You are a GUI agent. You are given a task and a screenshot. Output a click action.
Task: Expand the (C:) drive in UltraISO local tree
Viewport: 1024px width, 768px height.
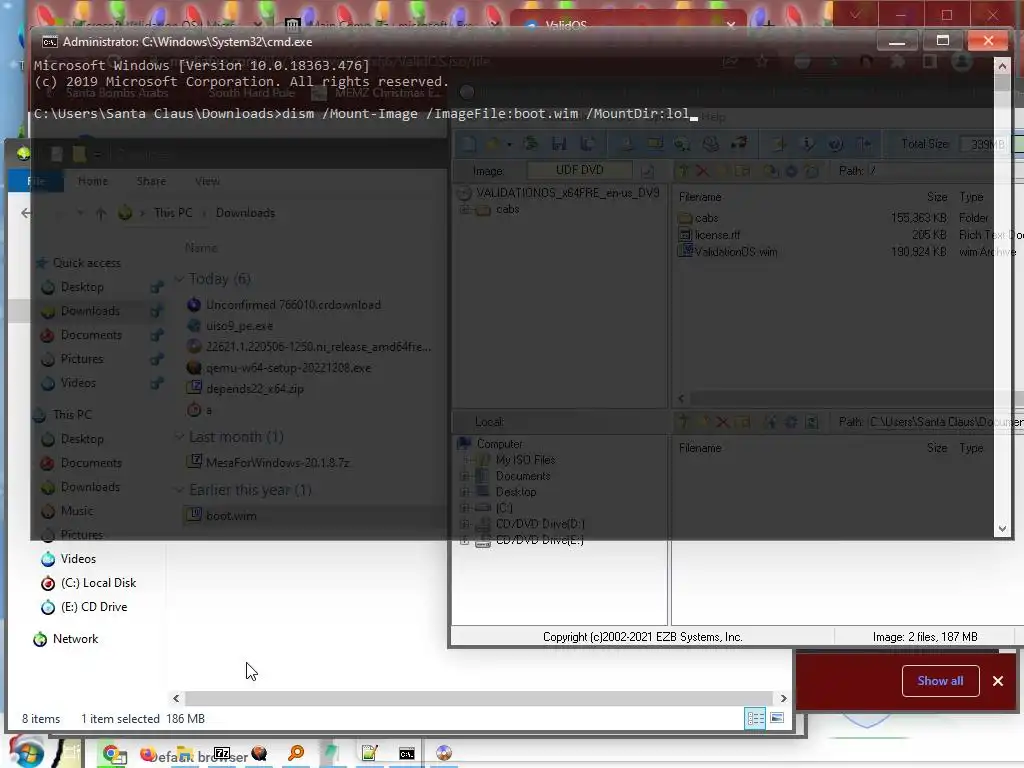pos(464,508)
